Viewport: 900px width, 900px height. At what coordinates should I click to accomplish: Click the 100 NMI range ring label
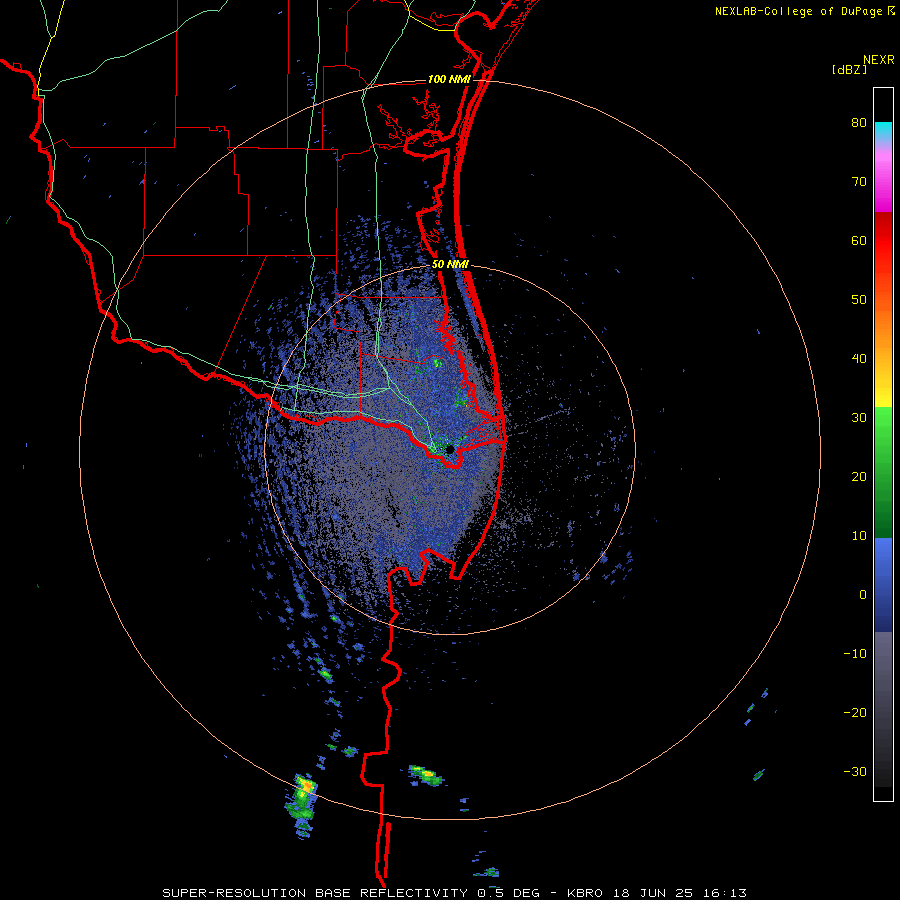point(449,79)
